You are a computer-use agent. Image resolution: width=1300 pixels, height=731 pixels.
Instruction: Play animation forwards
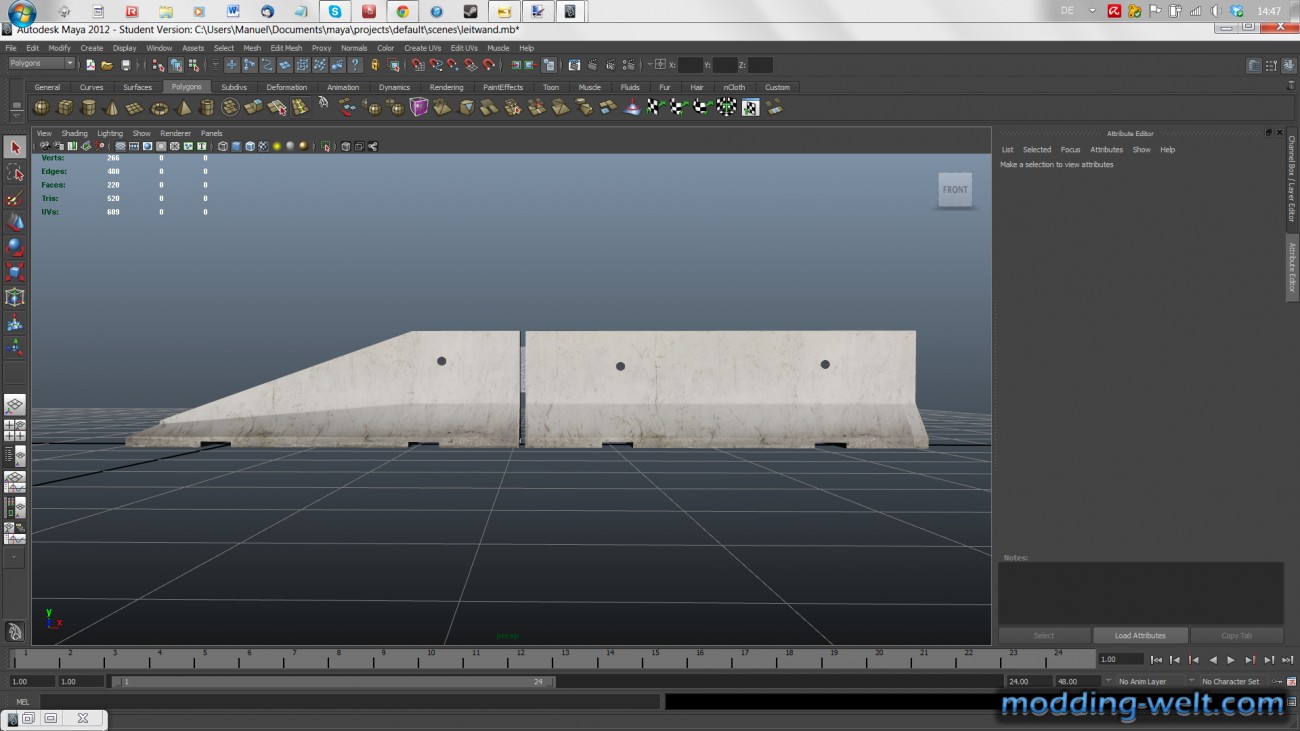pyautogui.click(x=1231, y=660)
